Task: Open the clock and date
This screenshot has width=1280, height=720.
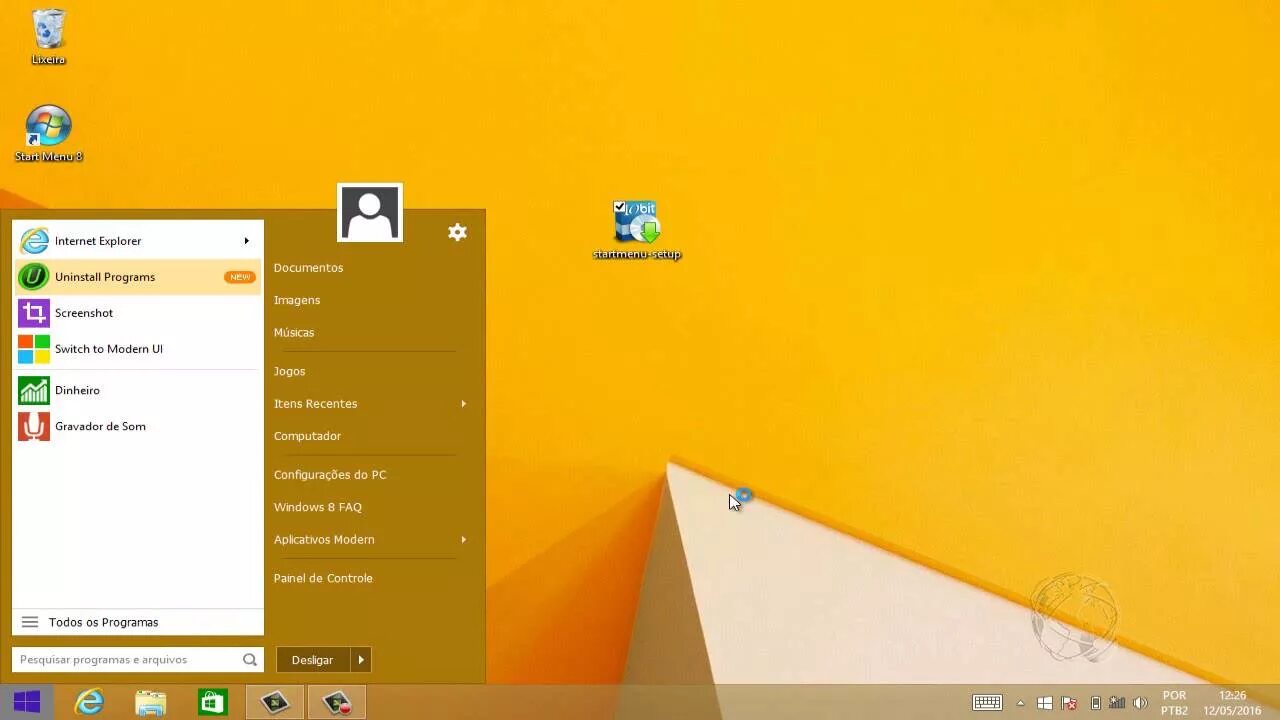Action: (x=1233, y=703)
